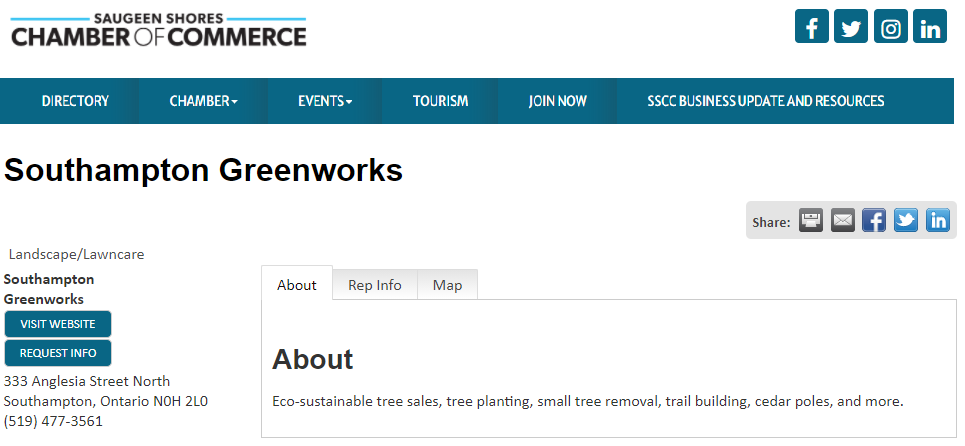Screen dimensions: 965x446
Task: Share listing on Twitter in Share bar
Action: pyautogui.click(x=906, y=220)
